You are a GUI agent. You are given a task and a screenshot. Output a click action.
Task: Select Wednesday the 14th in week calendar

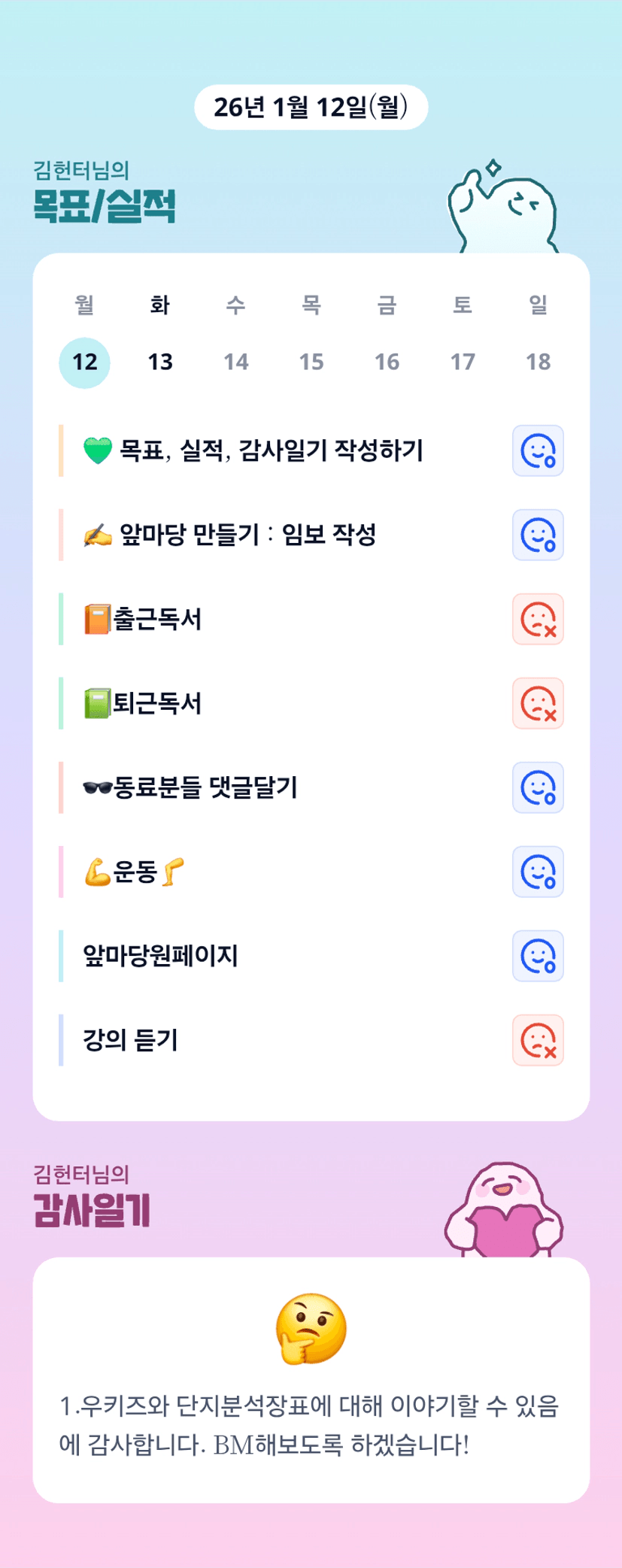click(x=236, y=362)
